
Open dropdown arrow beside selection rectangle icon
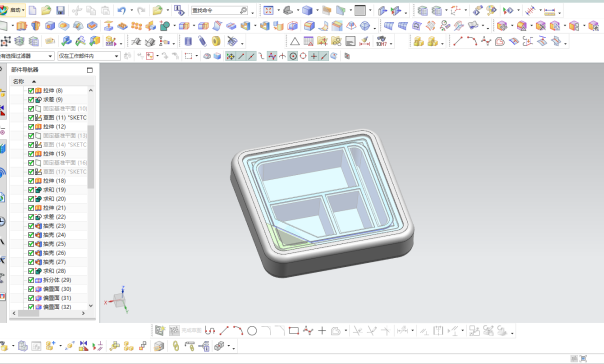[x=197, y=56]
